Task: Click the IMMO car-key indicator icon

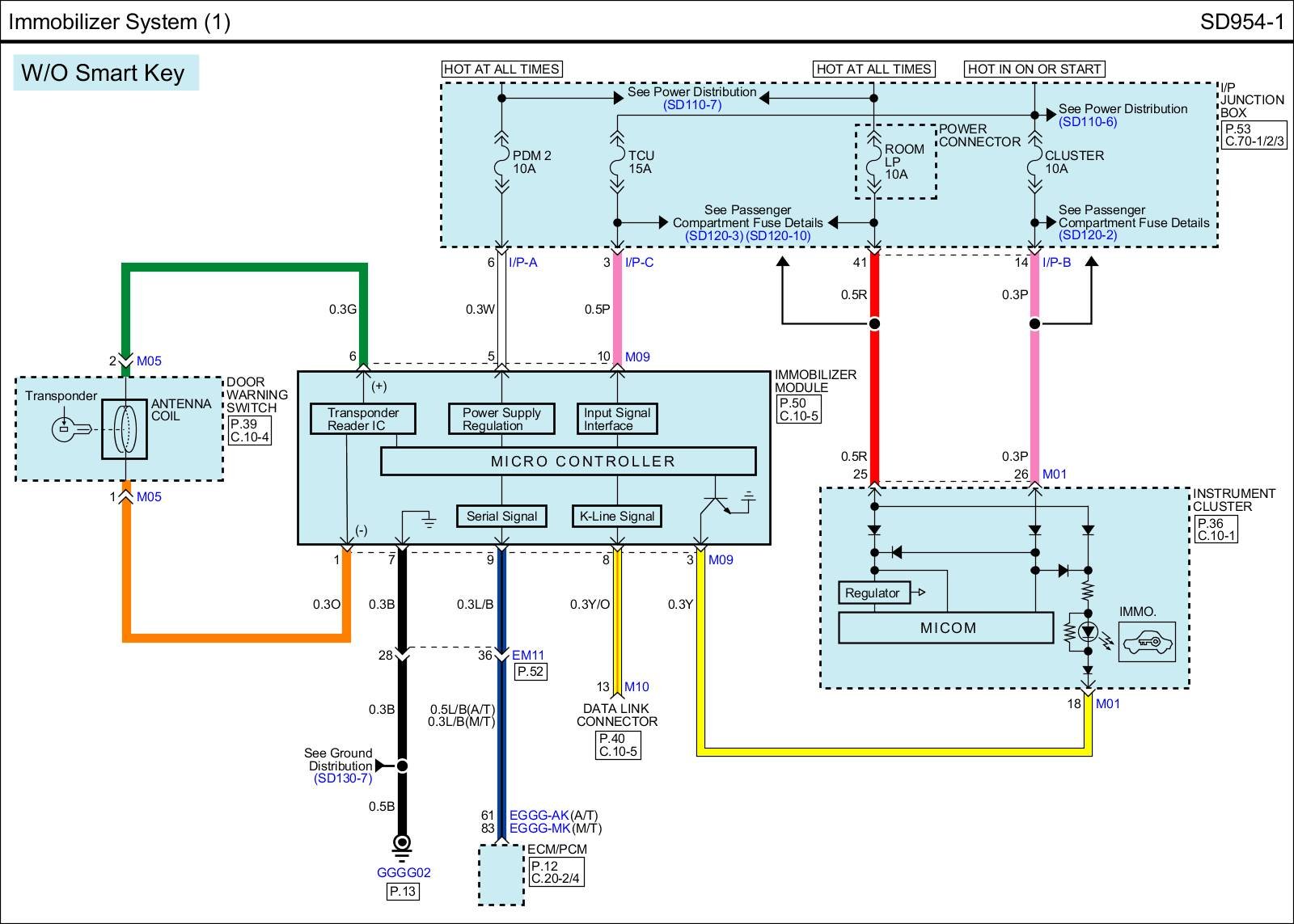Action: point(1147,642)
